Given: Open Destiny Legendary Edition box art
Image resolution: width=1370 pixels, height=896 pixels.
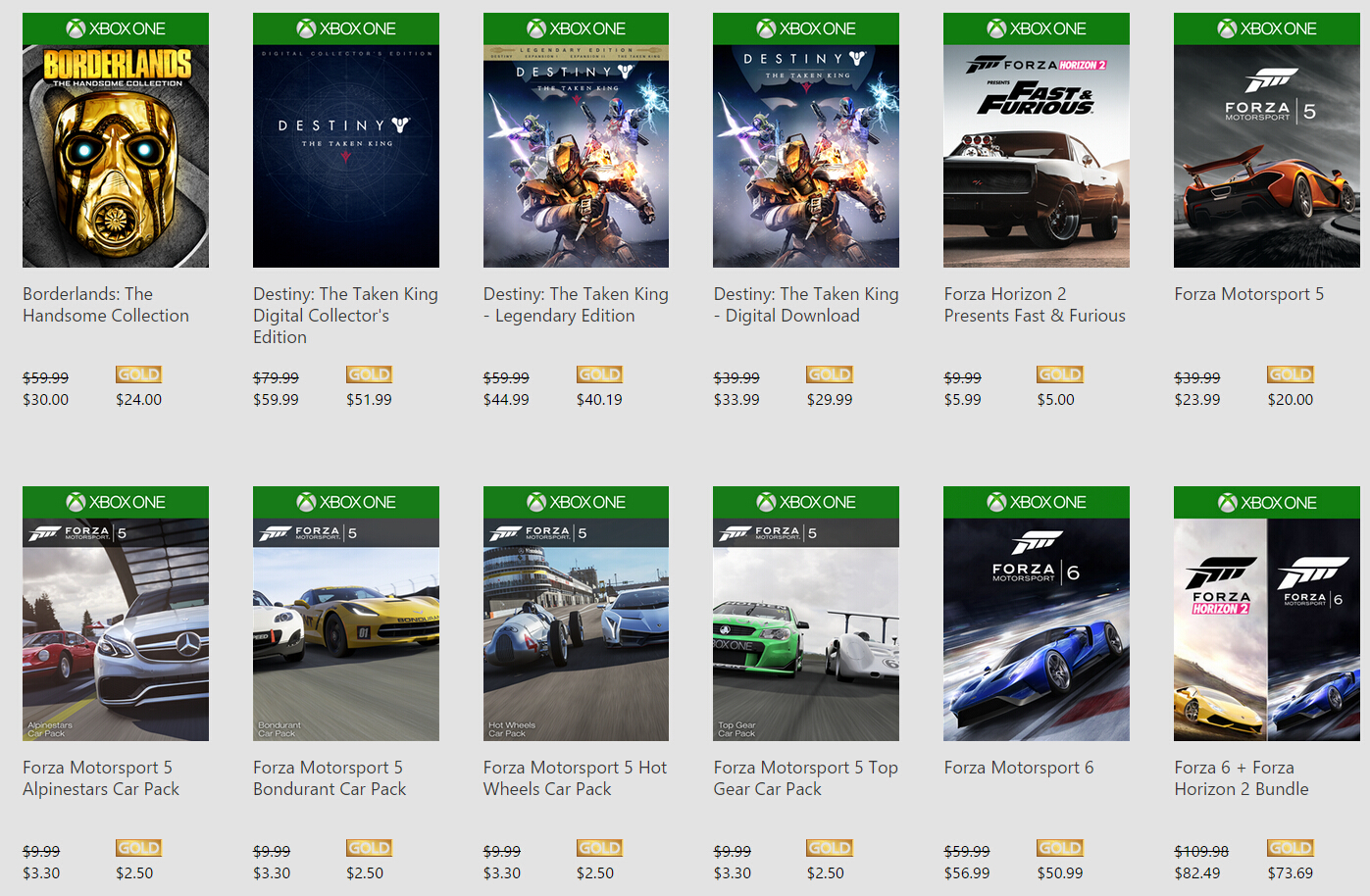Looking at the screenshot, I should pyautogui.click(x=576, y=157).
